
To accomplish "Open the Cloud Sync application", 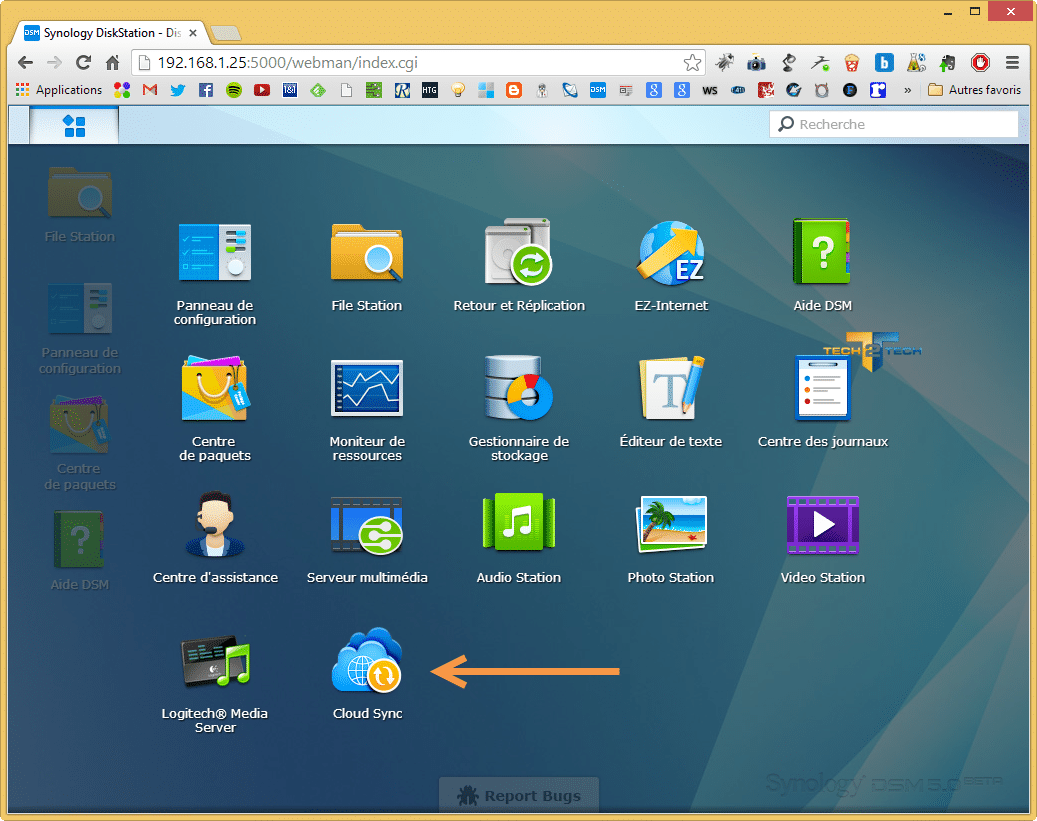I will (x=366, y=661).
